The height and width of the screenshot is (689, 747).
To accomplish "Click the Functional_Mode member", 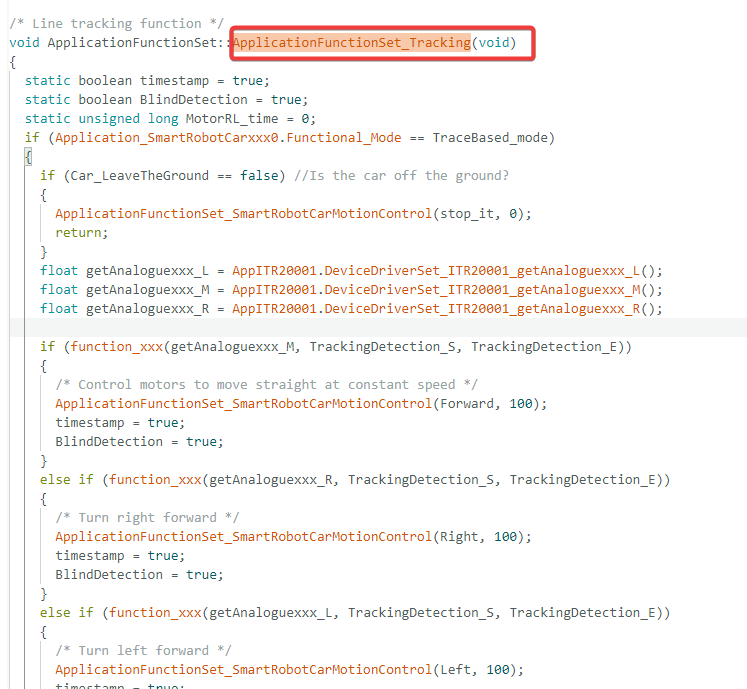I will [x=343, y=138].
